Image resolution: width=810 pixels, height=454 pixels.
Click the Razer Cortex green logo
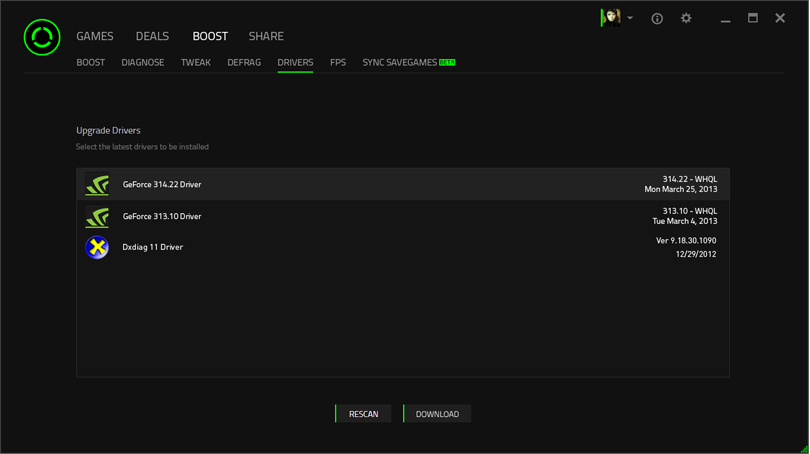pos(42,37)
